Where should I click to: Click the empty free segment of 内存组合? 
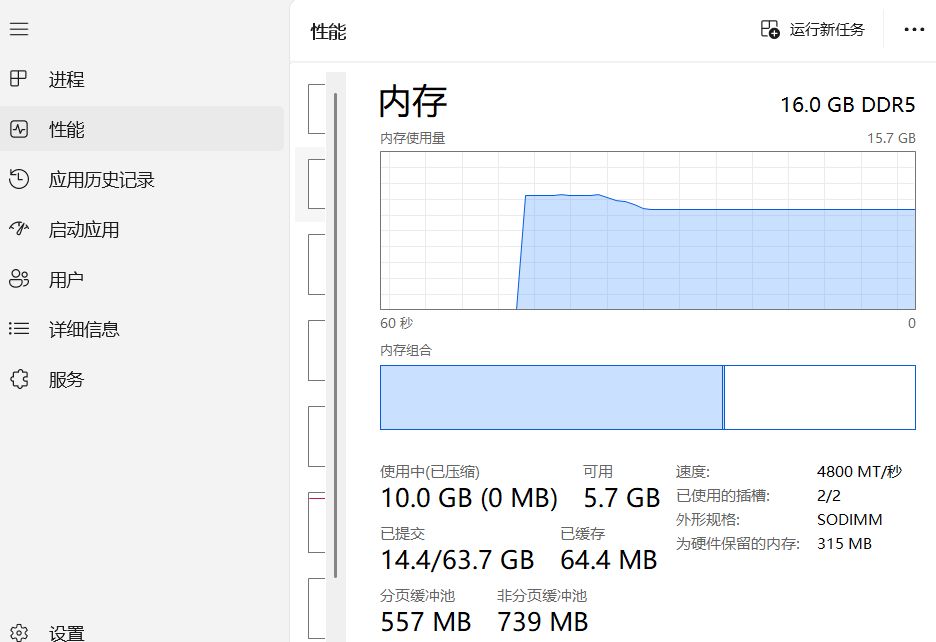pyautogui.click(x=820, y=397)
